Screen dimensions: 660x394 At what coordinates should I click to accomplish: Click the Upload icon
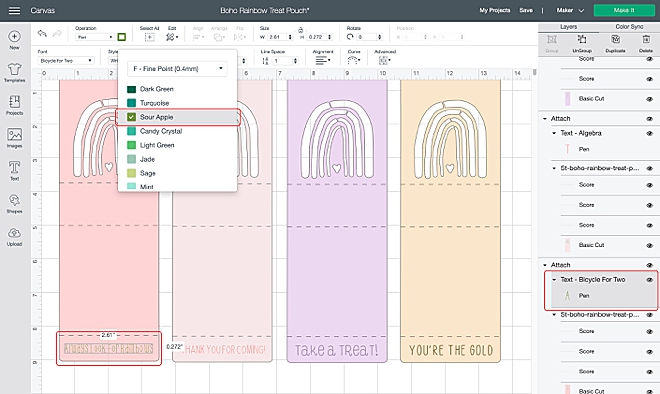pos(14,233)
